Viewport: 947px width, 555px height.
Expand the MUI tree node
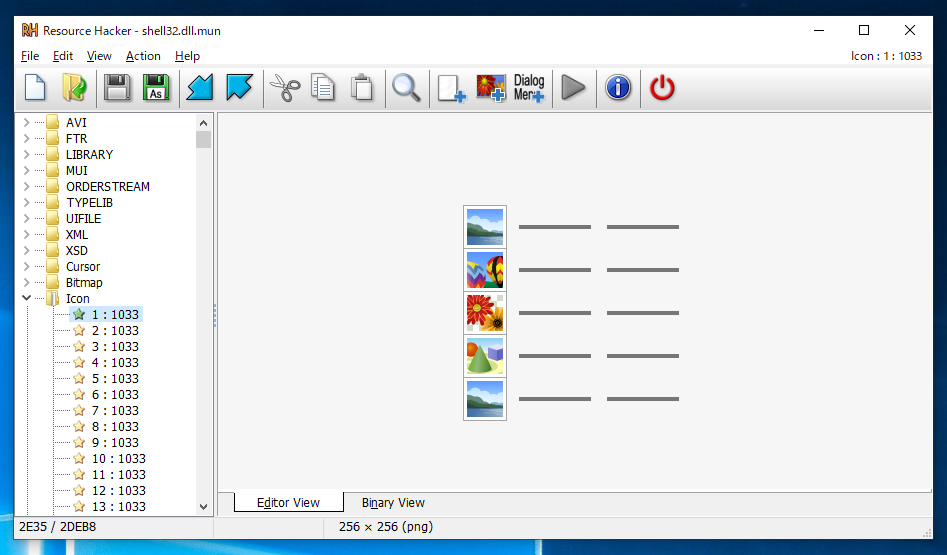coord(26,170)
